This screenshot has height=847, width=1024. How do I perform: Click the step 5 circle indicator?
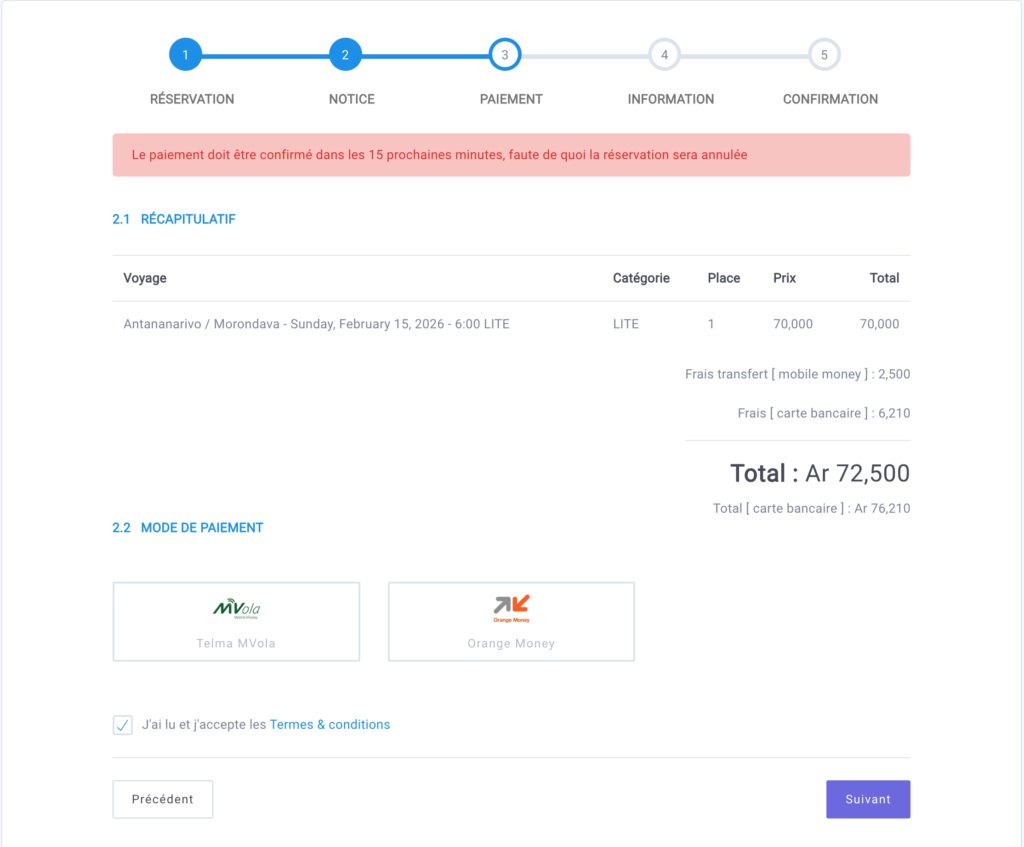(x=824, y=55)
